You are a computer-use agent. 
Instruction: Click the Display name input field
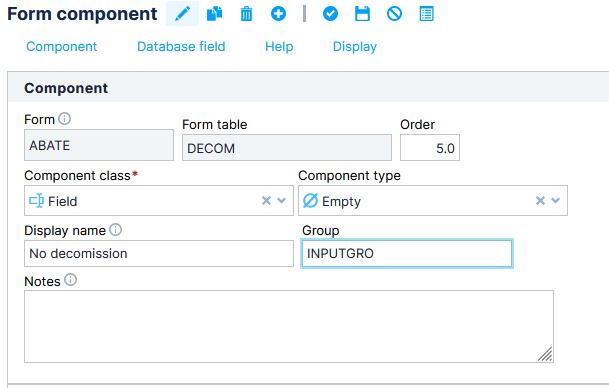tap(159, 254)
